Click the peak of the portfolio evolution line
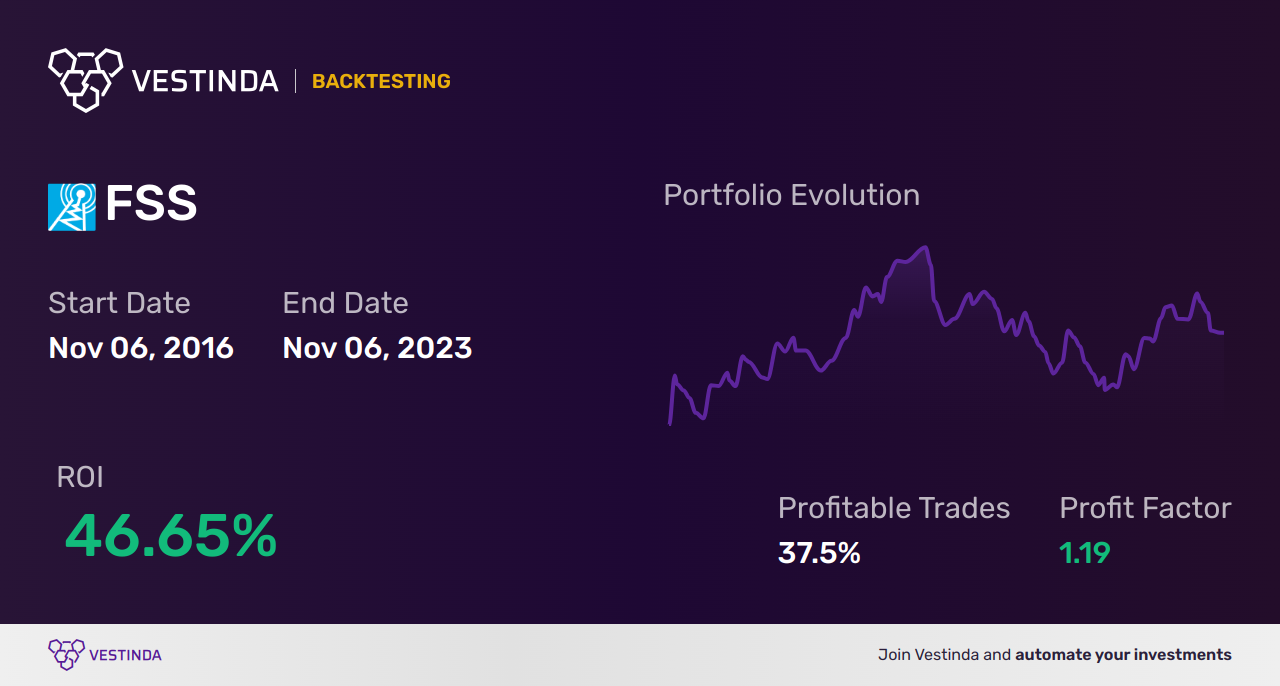Screen dimensions: 1280x686 926,248
